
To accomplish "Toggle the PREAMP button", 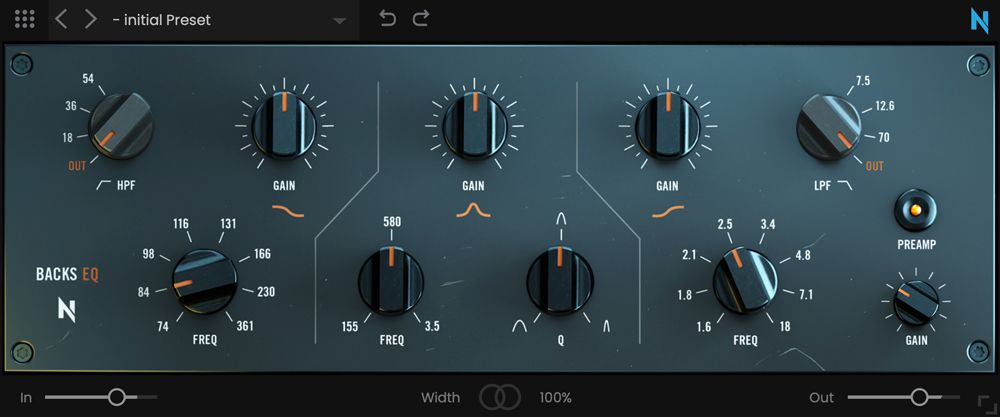I will [x=916, y=211].
